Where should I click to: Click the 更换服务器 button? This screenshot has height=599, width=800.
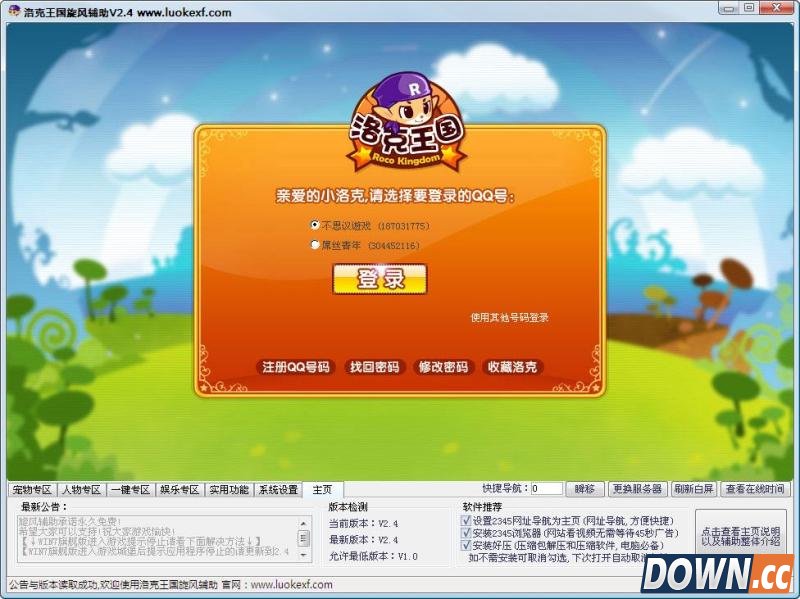637,489
